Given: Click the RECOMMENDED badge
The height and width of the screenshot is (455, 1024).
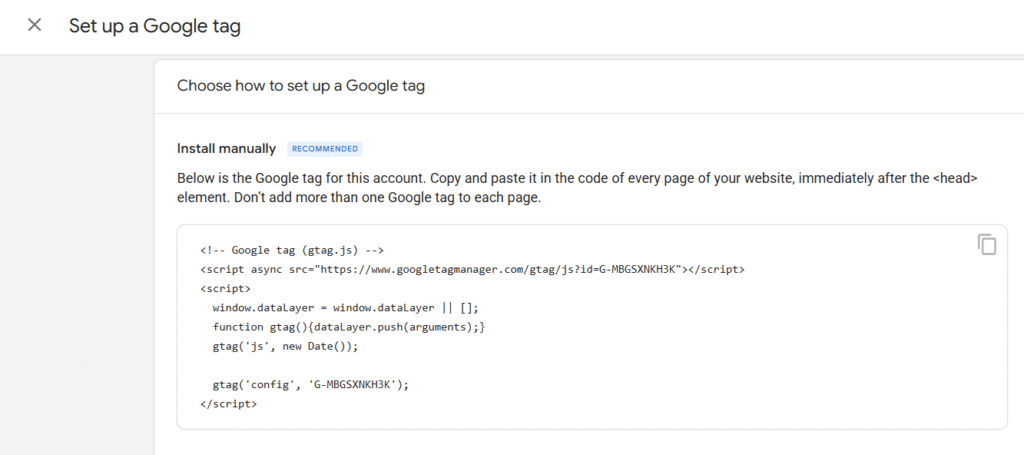Looking at the screenshot, I should click(x=325, y=149).
